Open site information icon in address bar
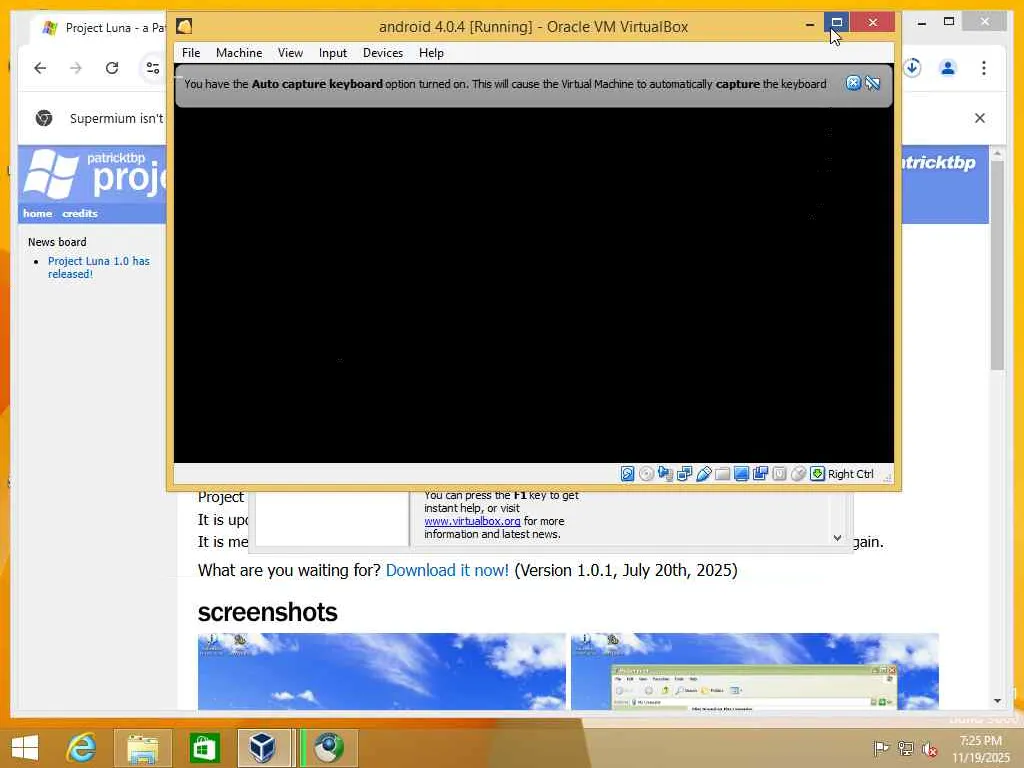1024x768 pixels. (x=153, y=68)
